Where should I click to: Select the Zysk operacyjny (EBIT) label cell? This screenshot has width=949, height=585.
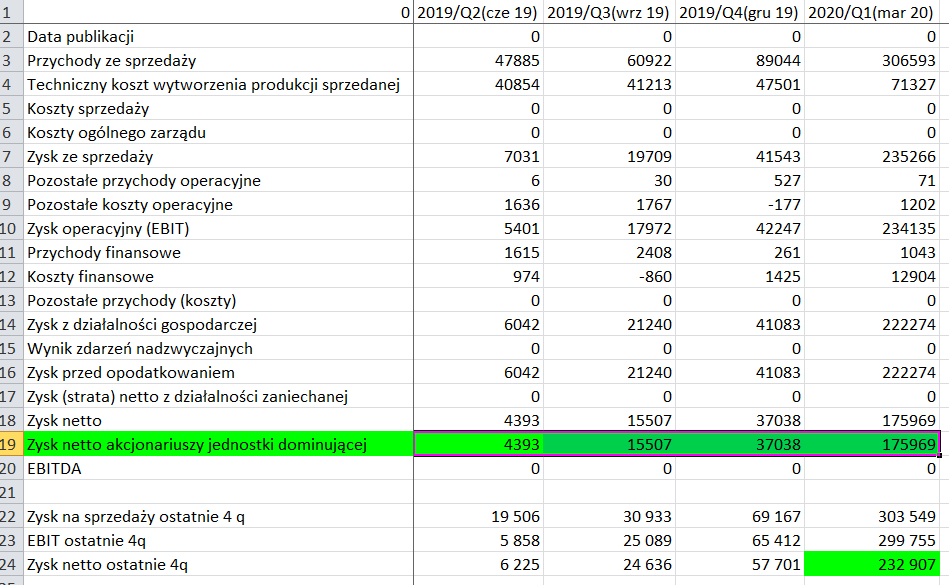(217, 229)
